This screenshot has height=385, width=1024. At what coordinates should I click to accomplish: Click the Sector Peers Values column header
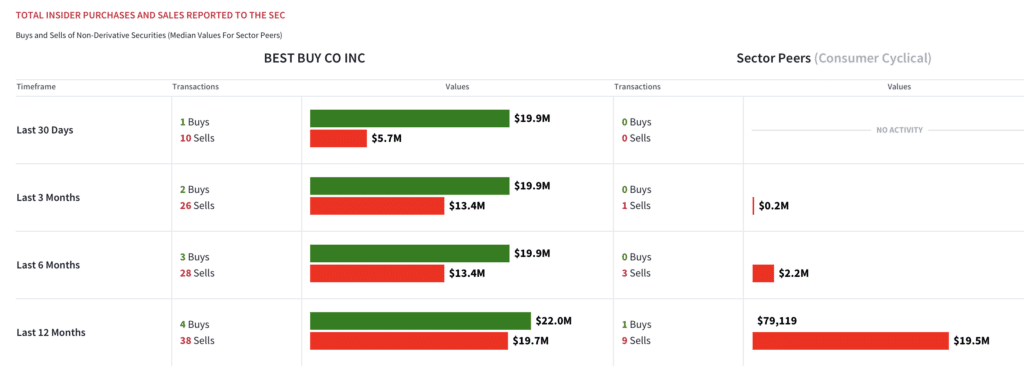[899, 86]
